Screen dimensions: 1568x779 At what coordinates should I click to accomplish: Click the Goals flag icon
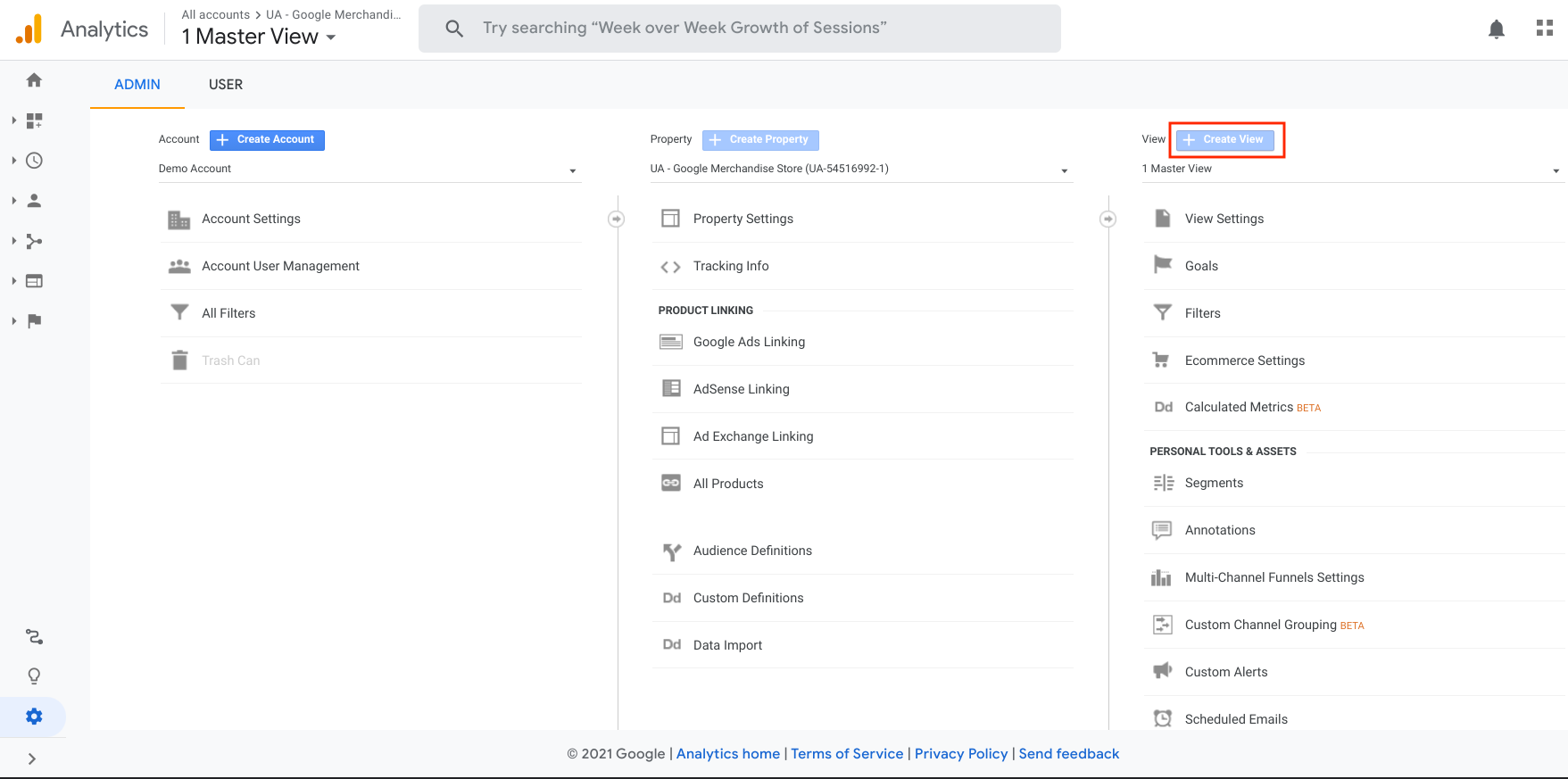tap(1163, 265)
